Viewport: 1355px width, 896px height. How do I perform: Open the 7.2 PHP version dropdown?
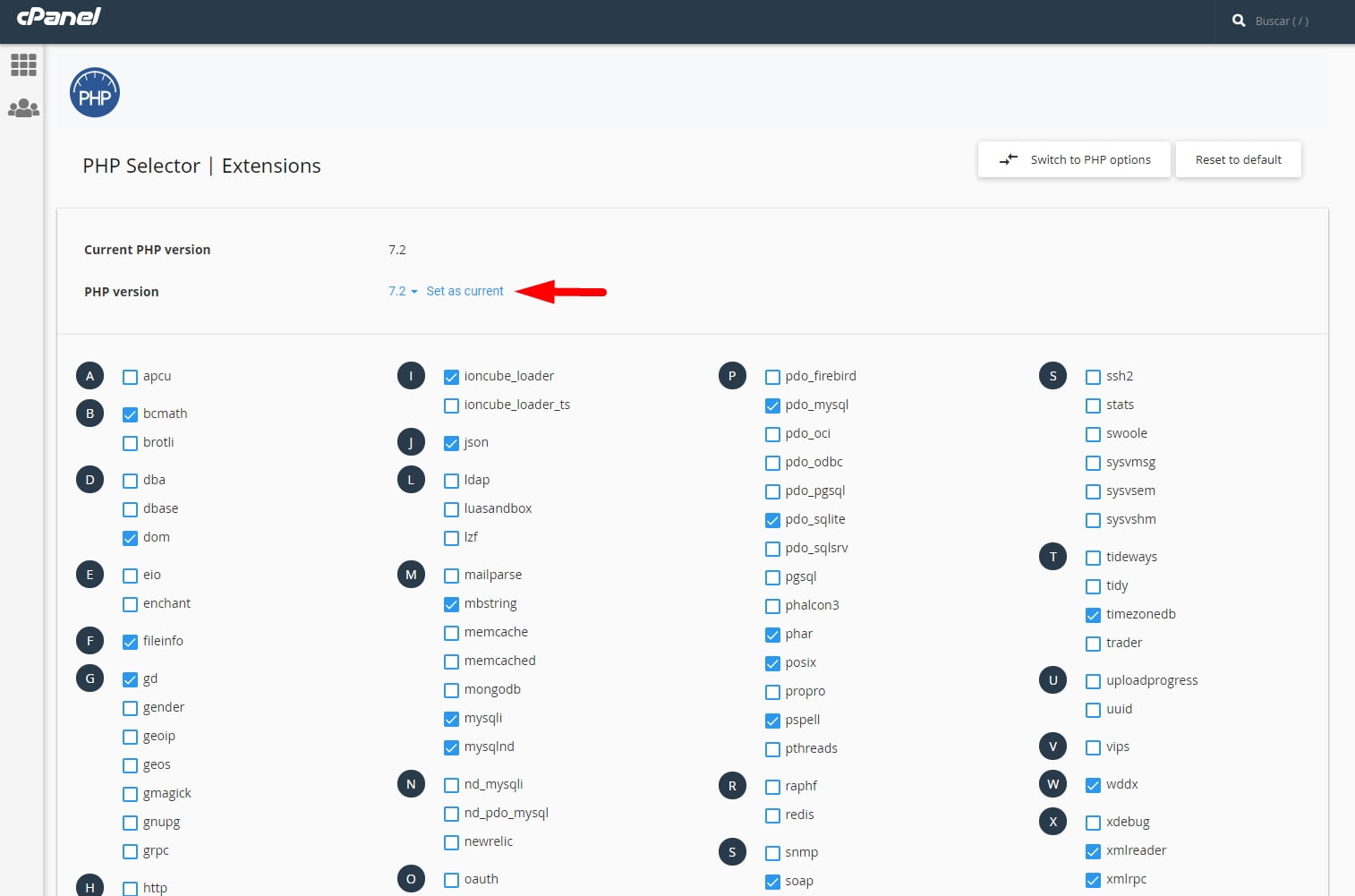coord(403,291)
